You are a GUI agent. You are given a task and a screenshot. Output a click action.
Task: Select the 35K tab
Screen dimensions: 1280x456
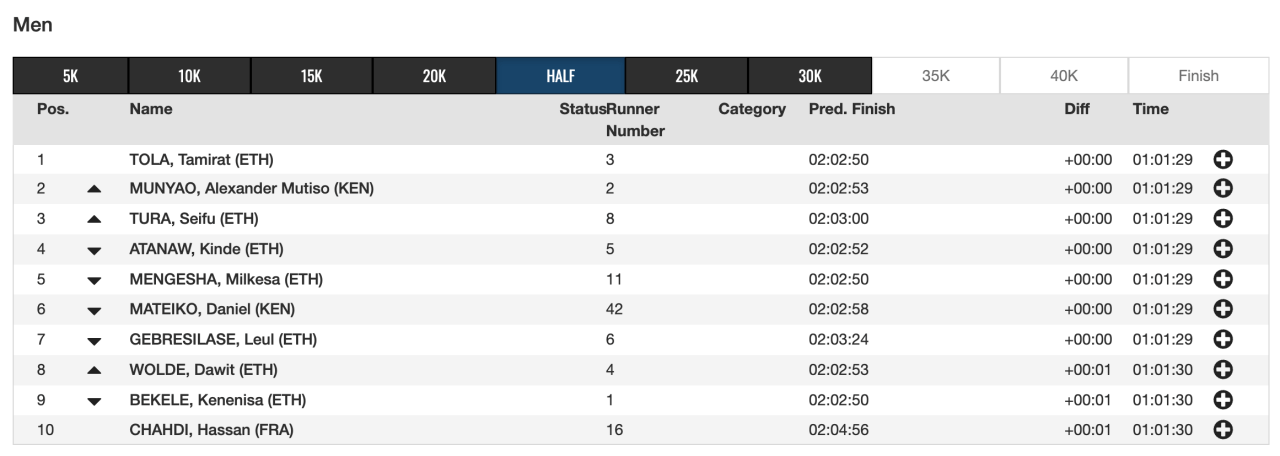pyautogui.click(x=935, y=76)
